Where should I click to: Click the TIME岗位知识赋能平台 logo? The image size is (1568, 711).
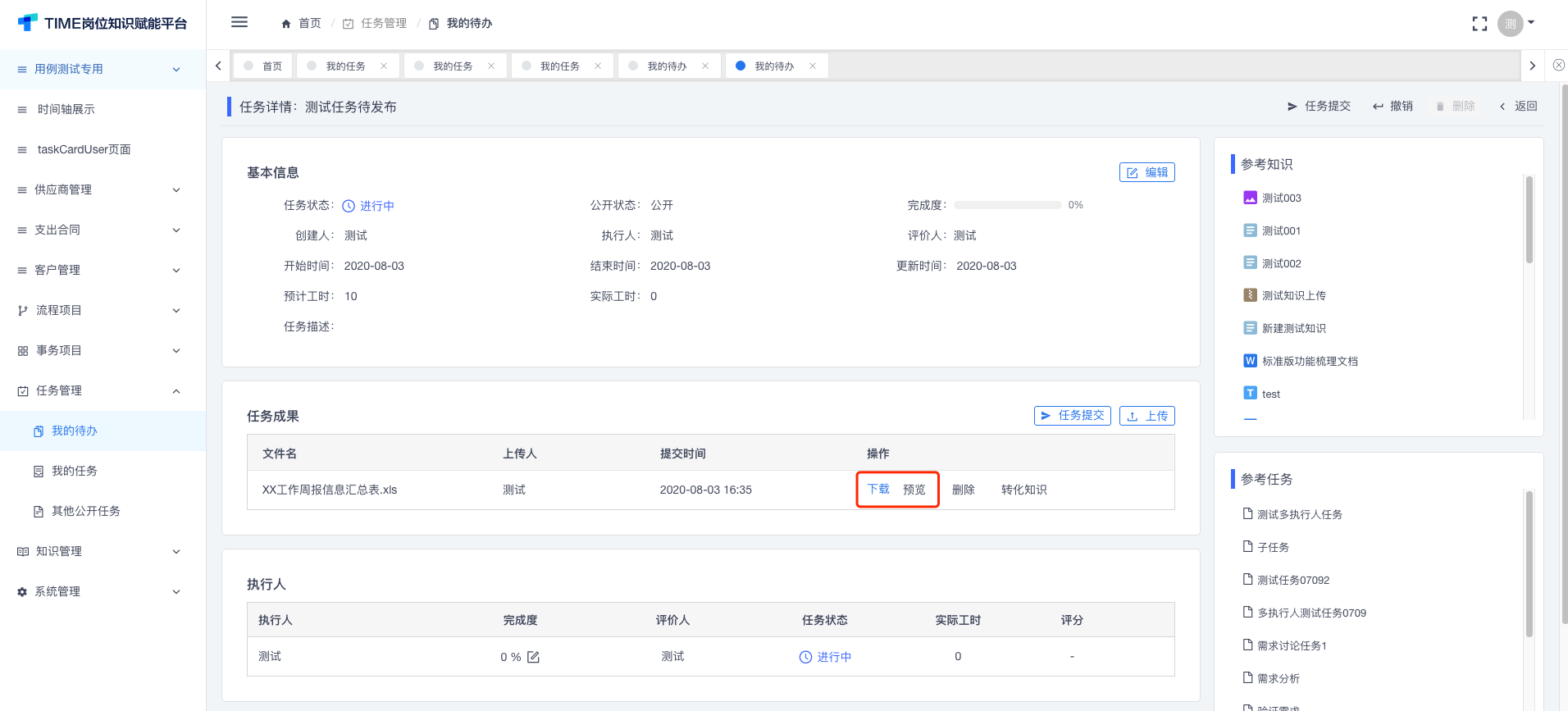pos(103,23)
